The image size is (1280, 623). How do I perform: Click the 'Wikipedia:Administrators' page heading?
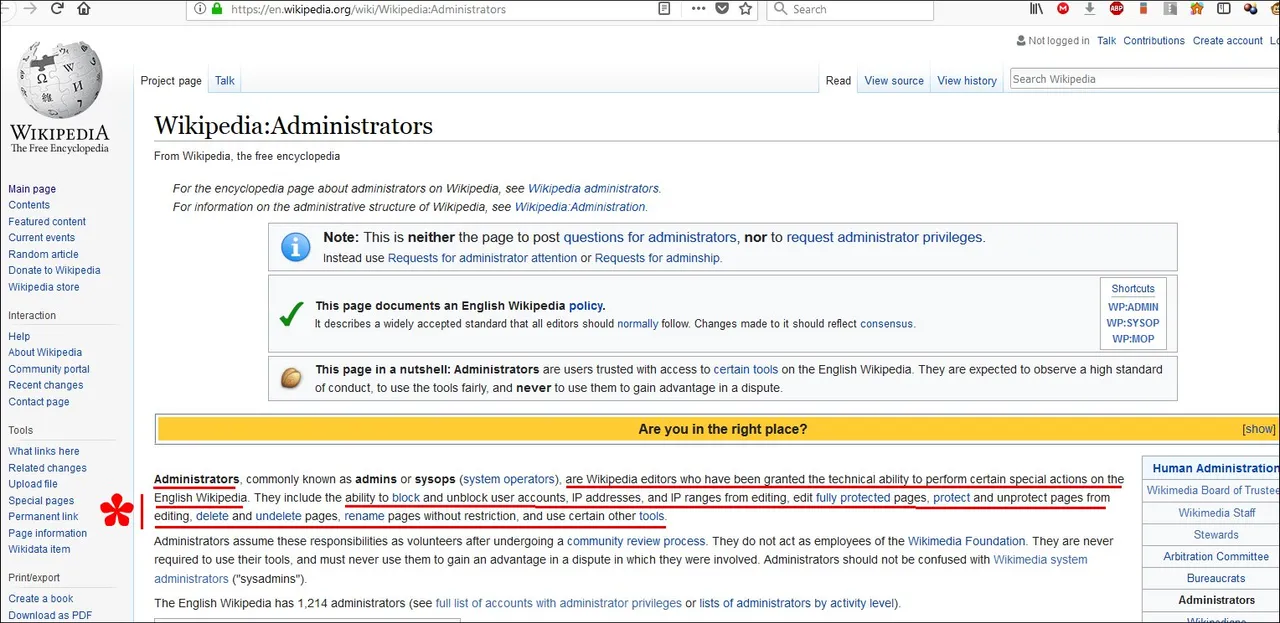[x=293, y=126]
